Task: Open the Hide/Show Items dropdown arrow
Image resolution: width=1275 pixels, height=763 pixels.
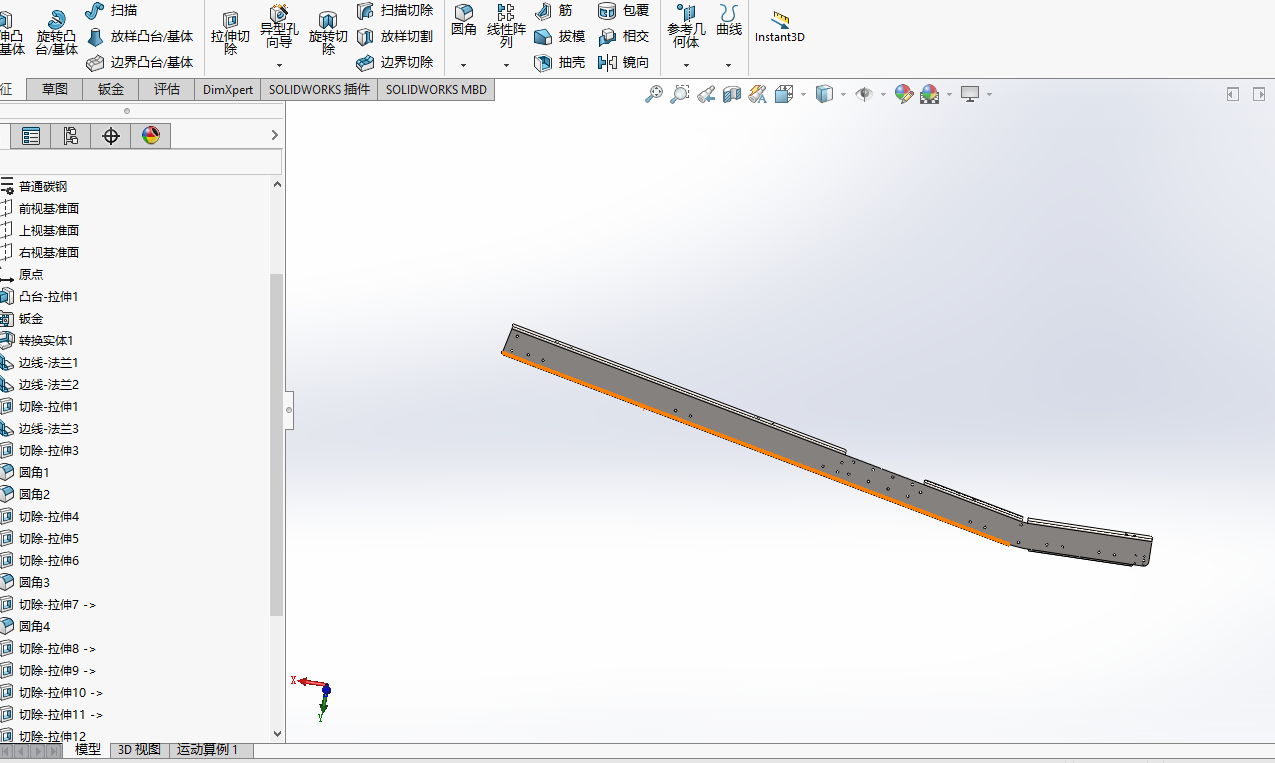Action: tap(883, 95)
